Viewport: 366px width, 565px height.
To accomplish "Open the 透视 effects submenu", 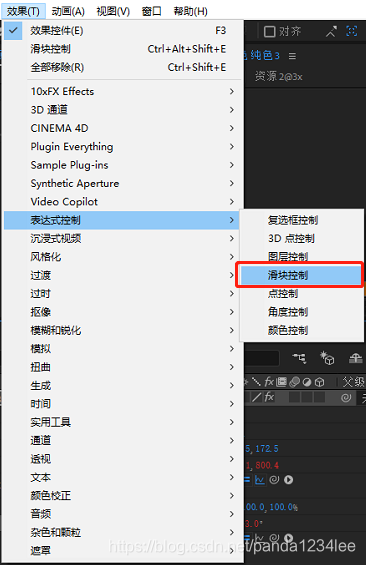I will [x=122, y=459].
